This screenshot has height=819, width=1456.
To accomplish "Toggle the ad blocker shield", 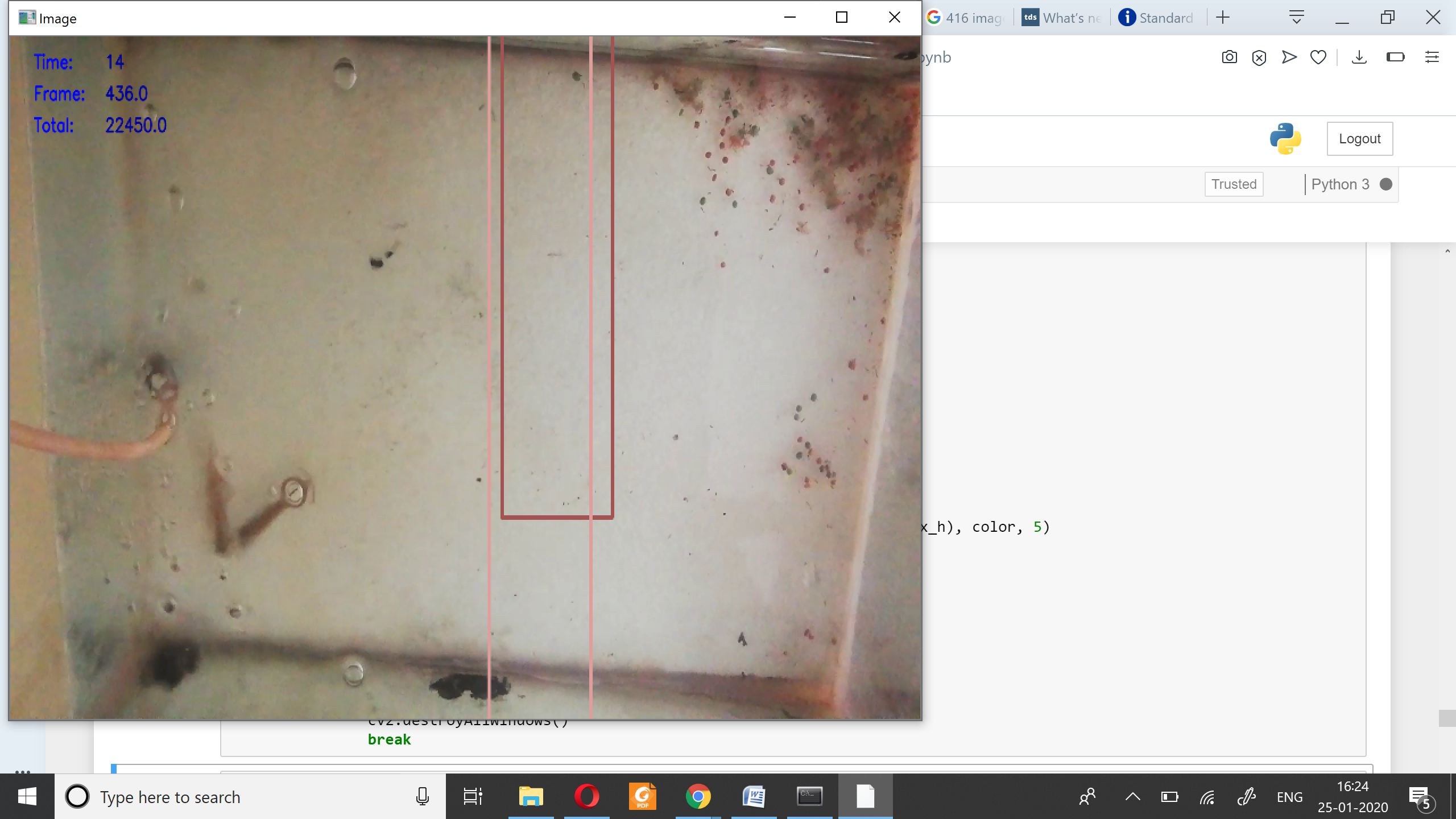I will click(x=1260, y=57).
